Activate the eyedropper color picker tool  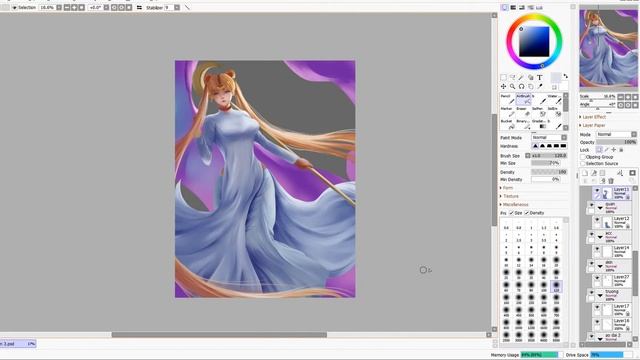(x=540, y=87)
